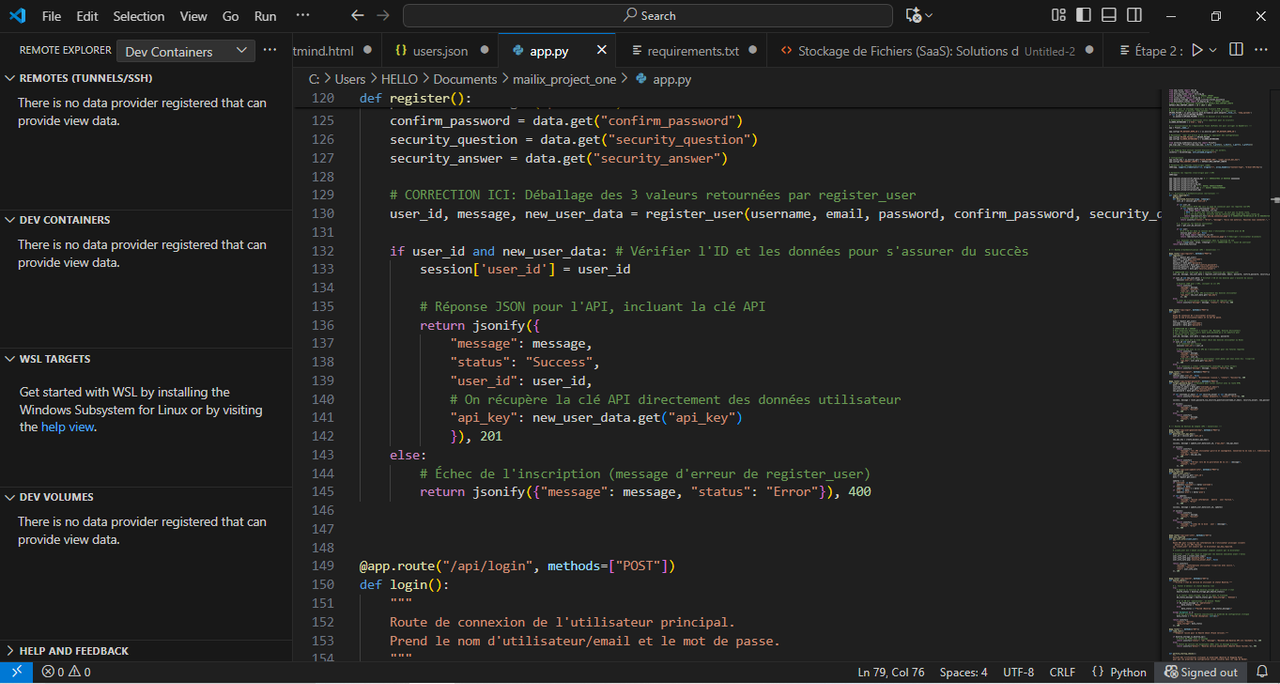Show more menus via ellipsis
This screenshot has width=1280, height=684.
pos(303,16)
